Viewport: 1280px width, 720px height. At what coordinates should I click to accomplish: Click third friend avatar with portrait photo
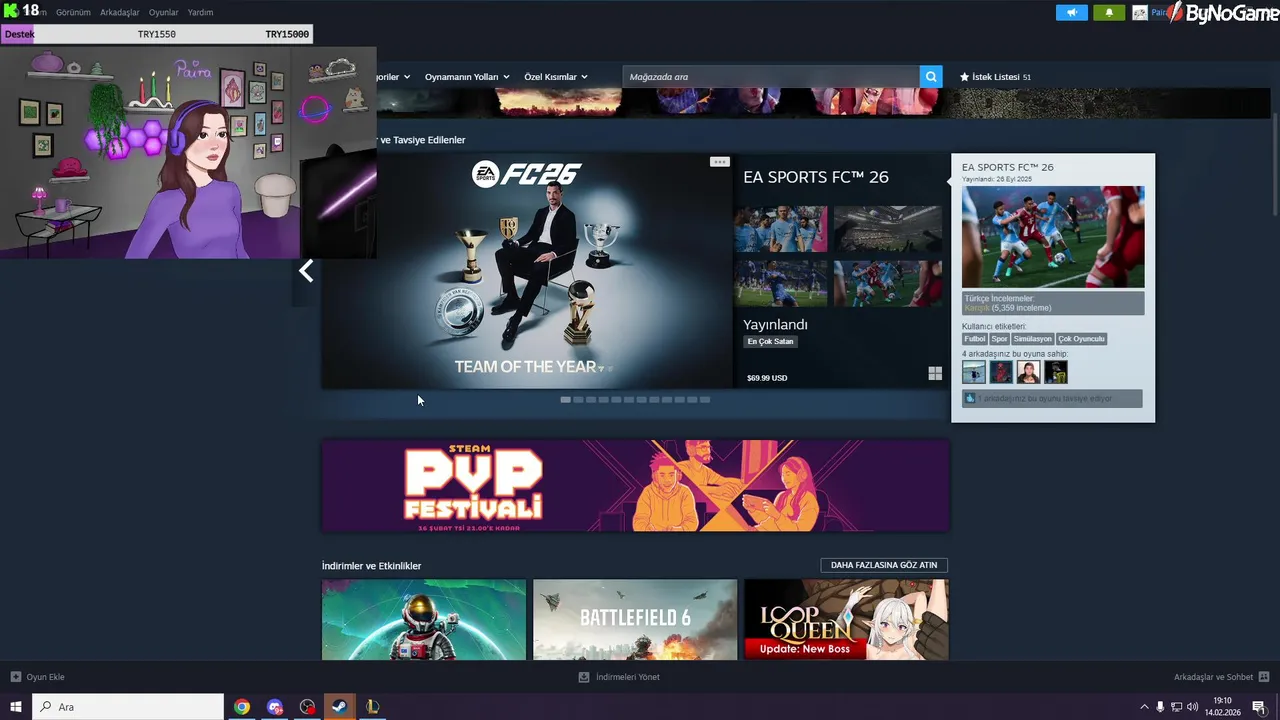tap(1028, 372)
